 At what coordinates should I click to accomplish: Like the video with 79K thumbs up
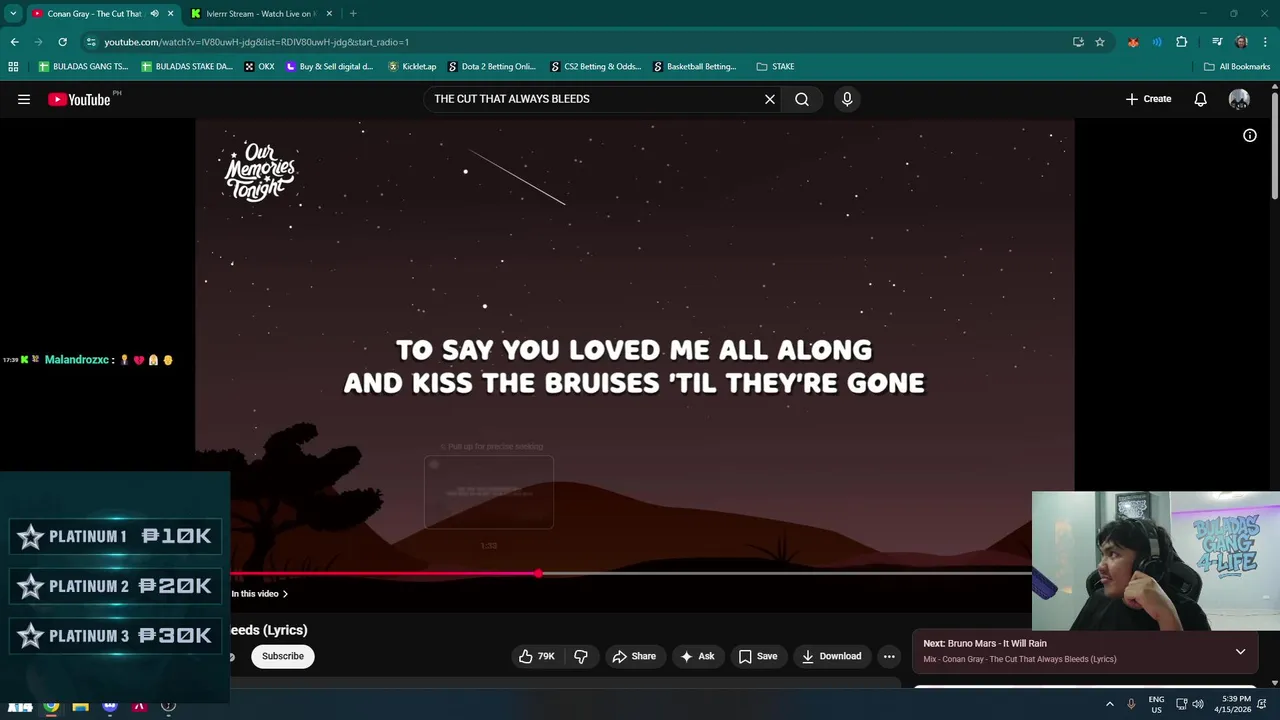[x=536, y=656]
